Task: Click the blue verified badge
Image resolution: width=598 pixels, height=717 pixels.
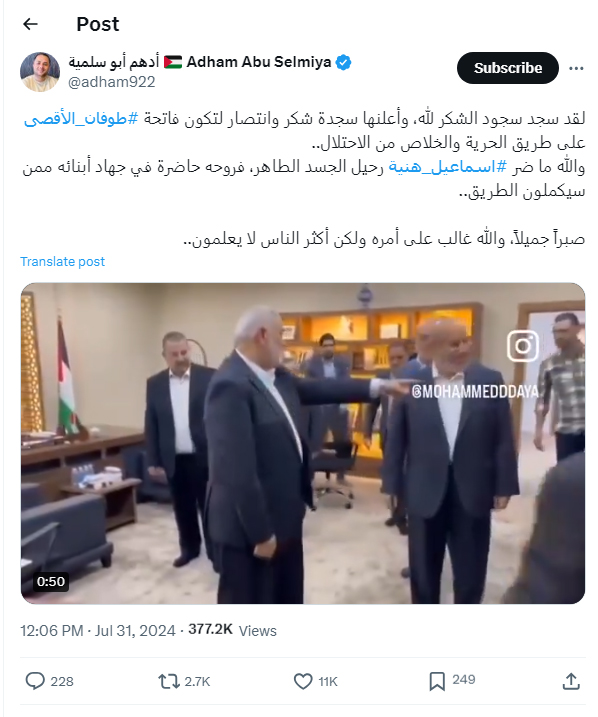Action: pos(343,62)
